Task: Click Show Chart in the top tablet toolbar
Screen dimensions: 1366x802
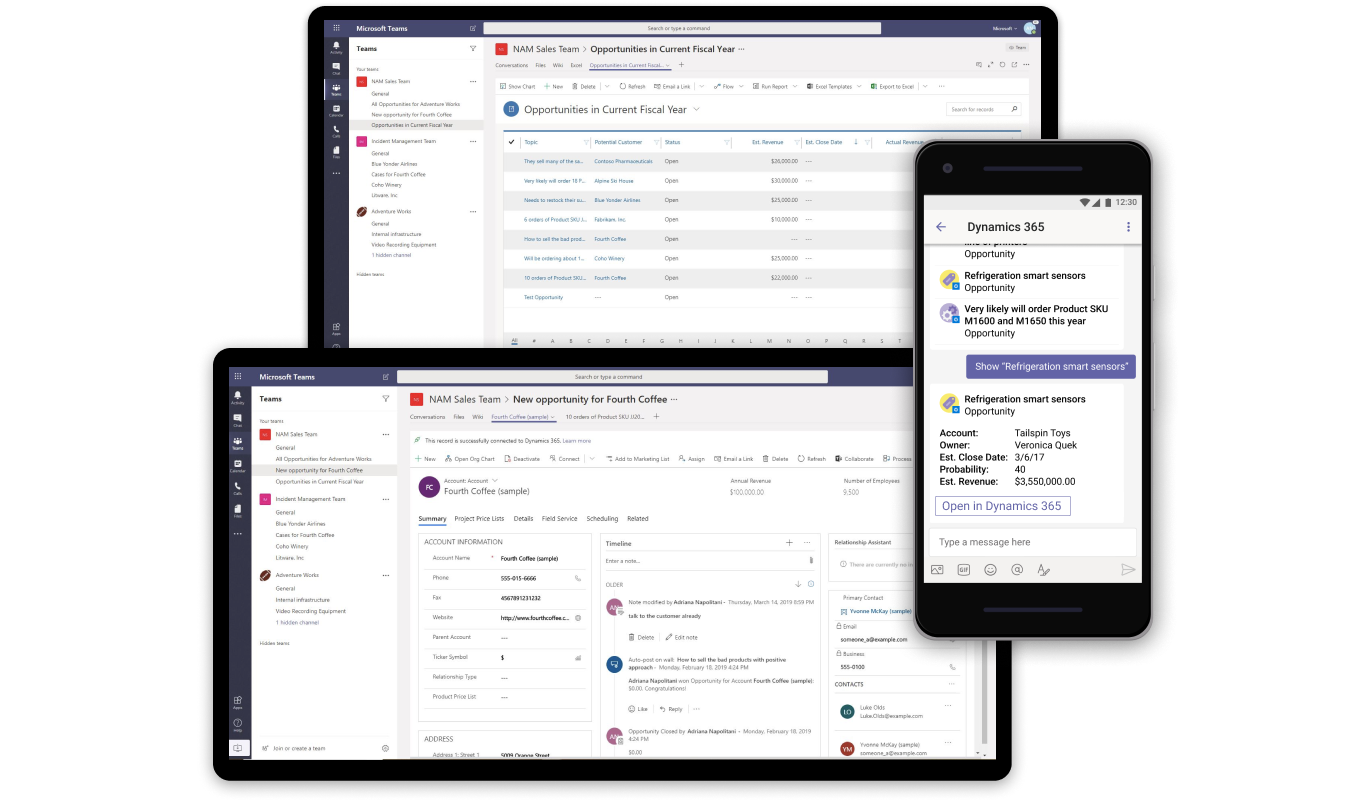Action: pos(517,87)
